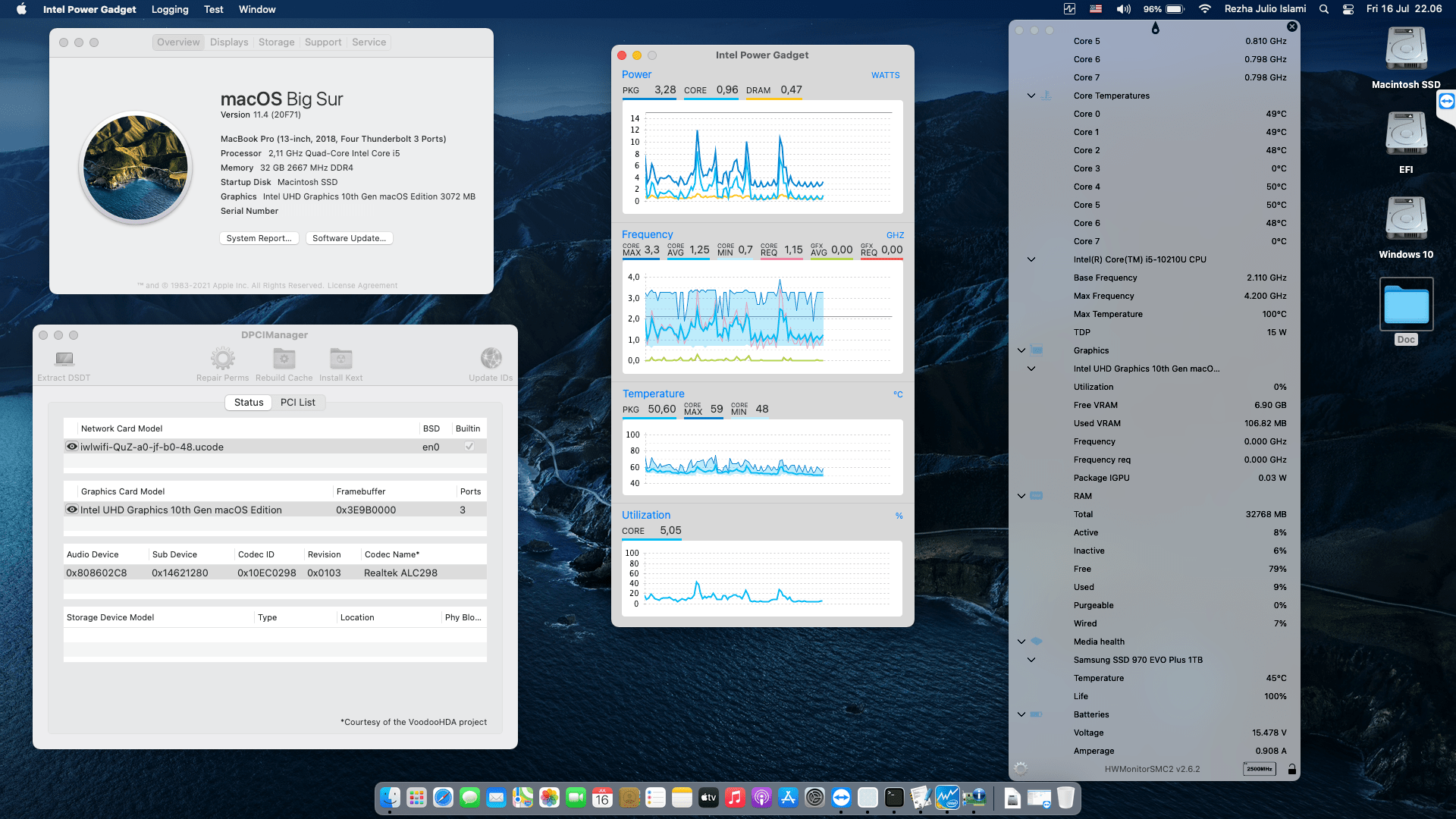Click the volume icon in menu bar

point(1123,9)
